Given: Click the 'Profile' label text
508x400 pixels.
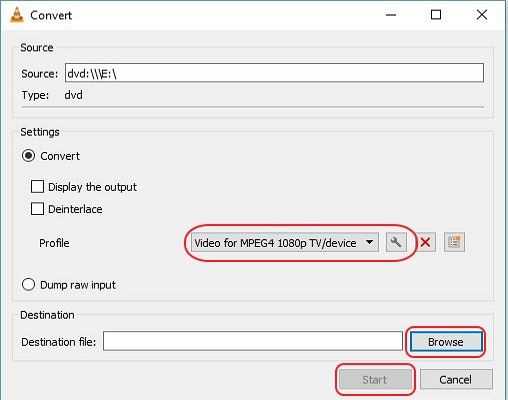Looking at the screenshot, I should [54, 243].
